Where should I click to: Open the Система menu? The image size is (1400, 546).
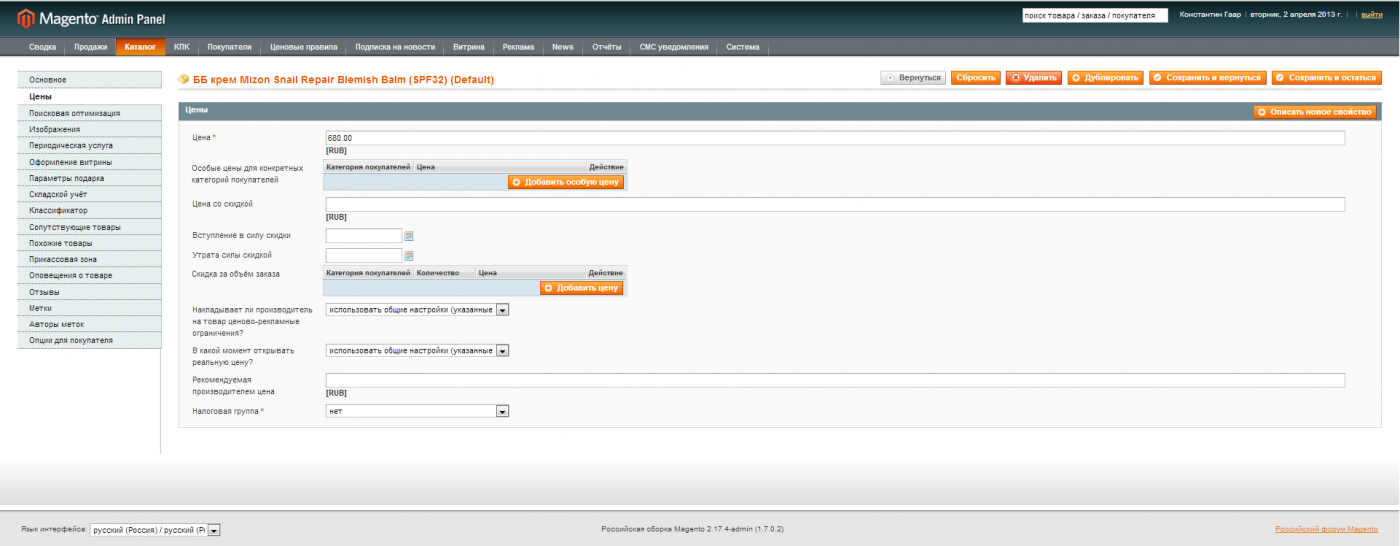[x=743, y=47]
